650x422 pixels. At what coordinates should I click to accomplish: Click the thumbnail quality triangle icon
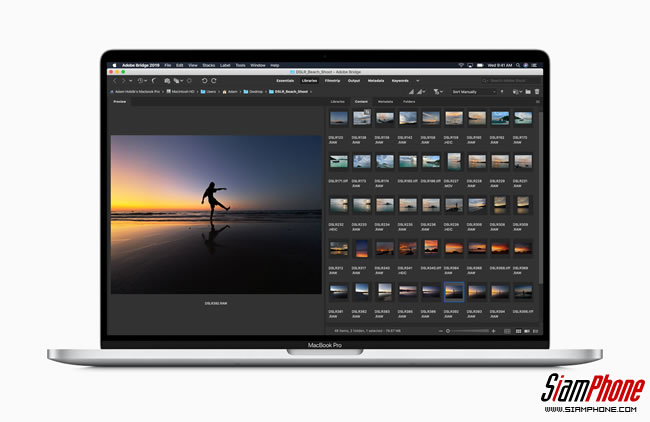point(412,92)
